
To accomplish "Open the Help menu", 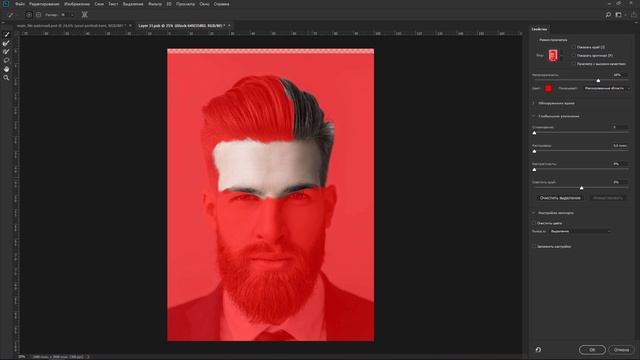I will (x=221, y=4).
